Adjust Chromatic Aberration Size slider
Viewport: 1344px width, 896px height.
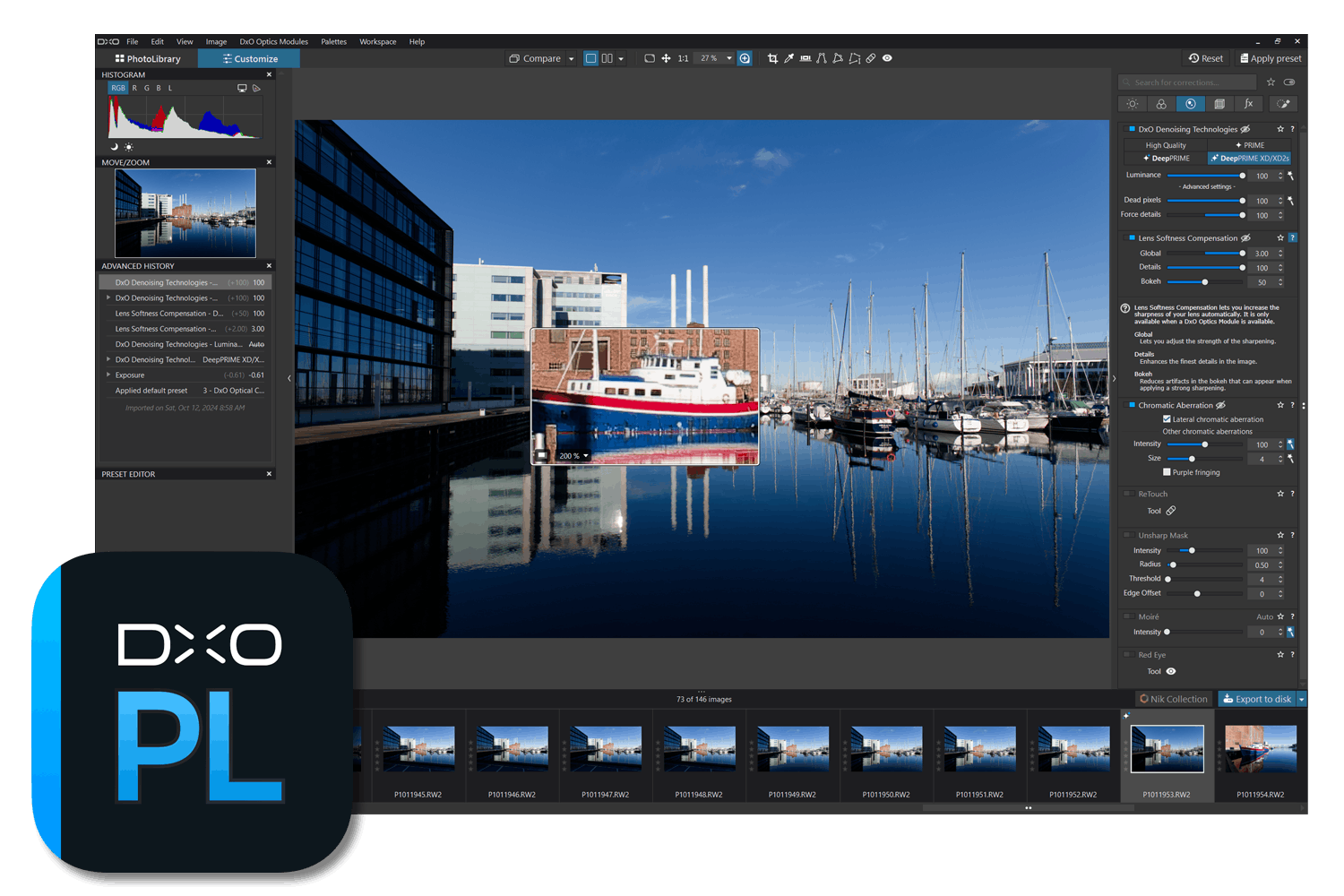tap(1205, 459)
